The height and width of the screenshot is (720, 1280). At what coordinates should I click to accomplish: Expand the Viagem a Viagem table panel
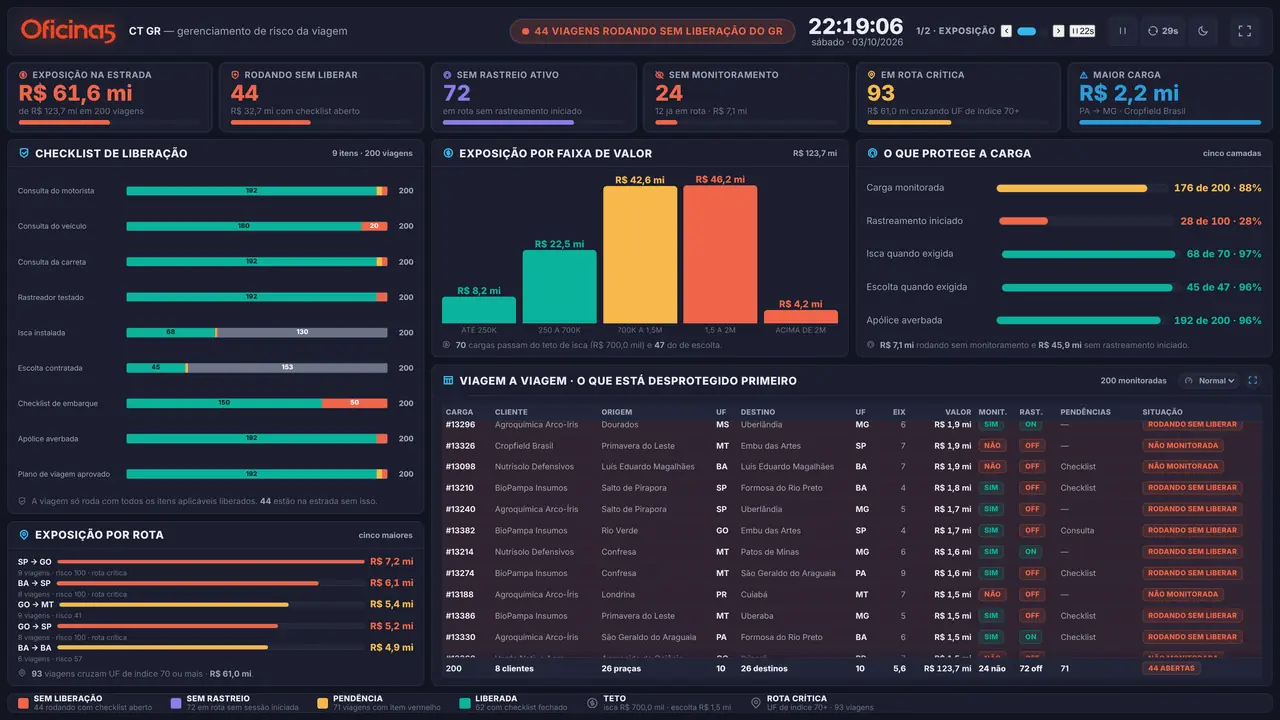(x=1252, y=380)
